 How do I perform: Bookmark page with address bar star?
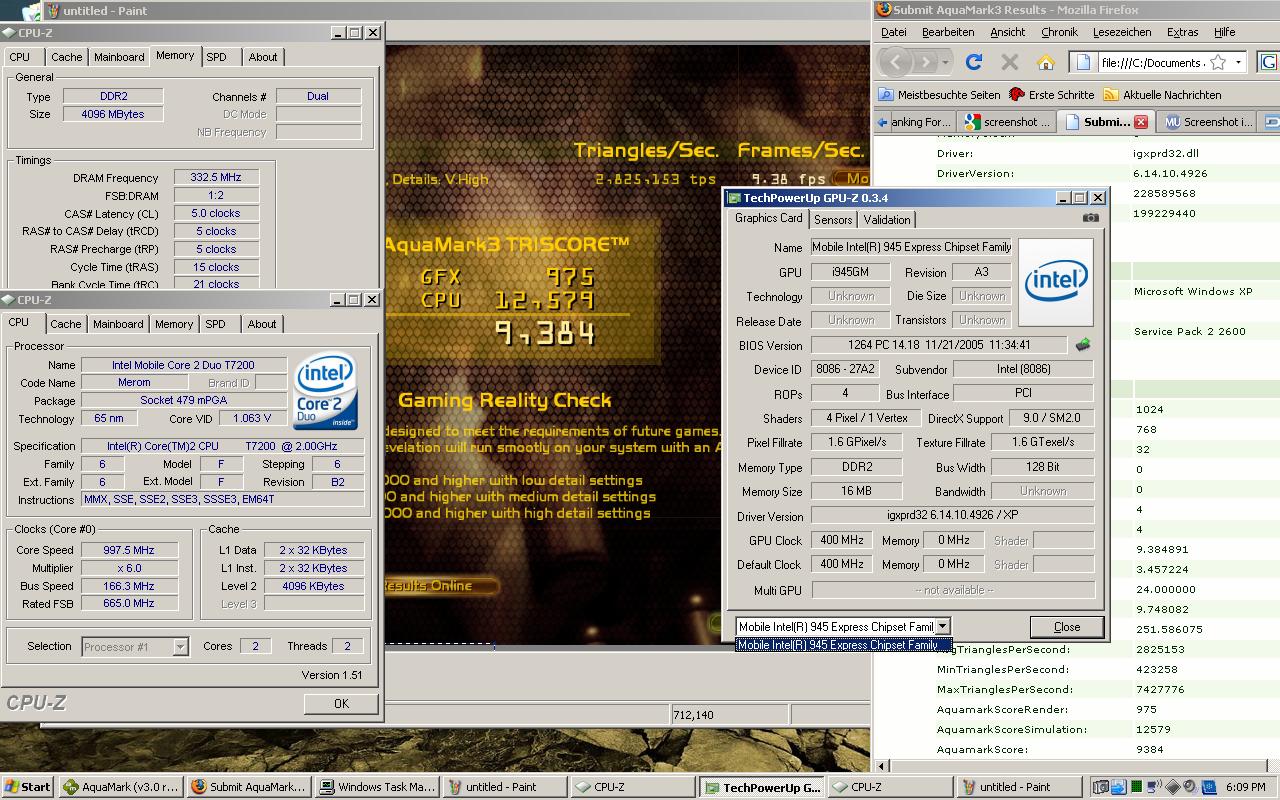coord(1217,62)
